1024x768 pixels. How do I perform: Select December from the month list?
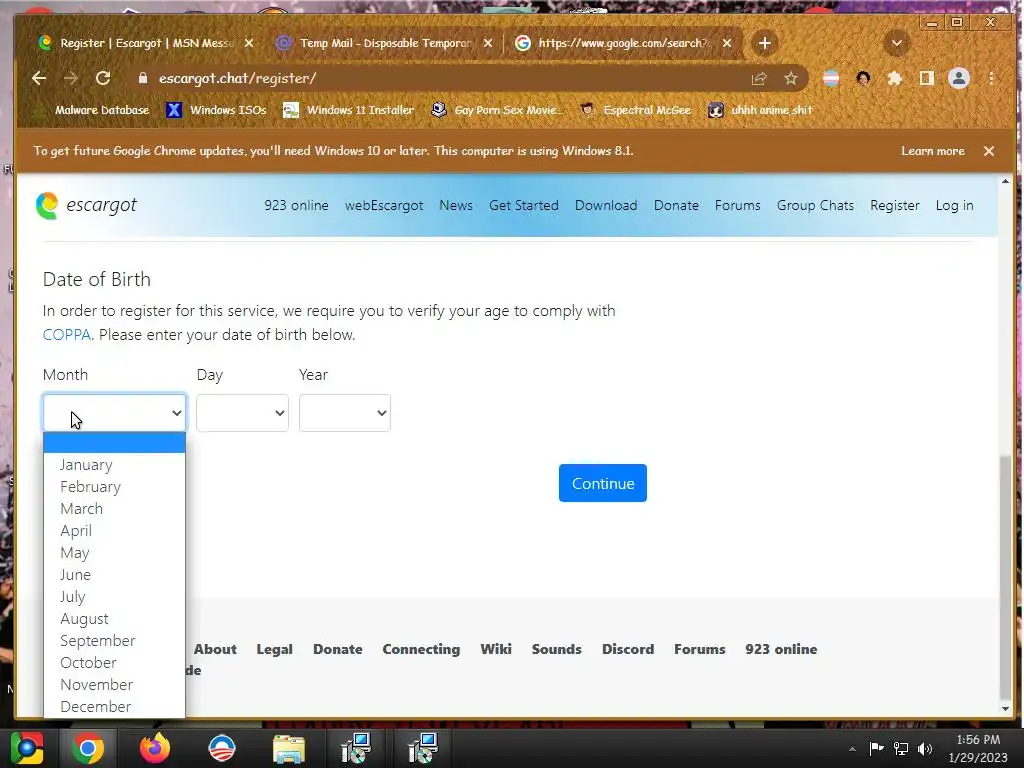[114, 707]
